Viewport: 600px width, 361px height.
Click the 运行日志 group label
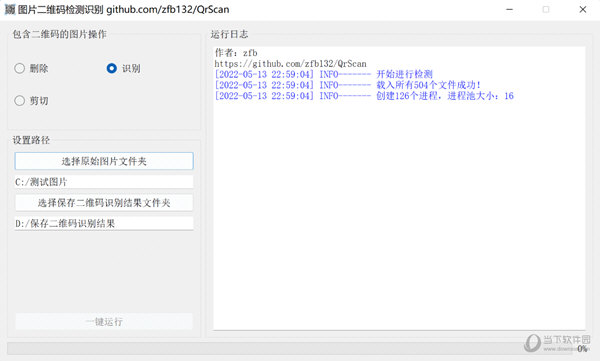(x=229, y=34)
